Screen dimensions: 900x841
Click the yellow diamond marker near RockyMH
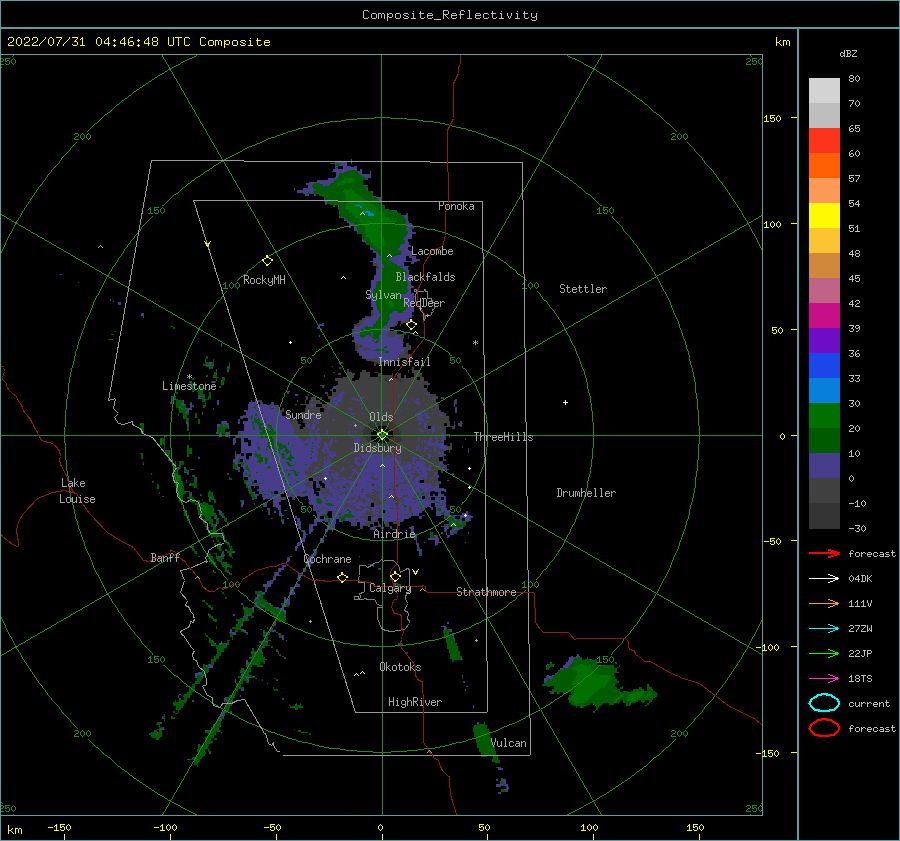[x=267, y=261]
